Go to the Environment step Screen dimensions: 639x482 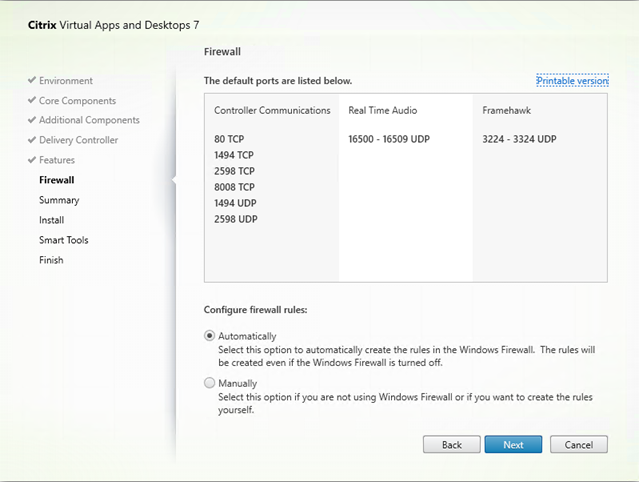click(x=66, y=81)
